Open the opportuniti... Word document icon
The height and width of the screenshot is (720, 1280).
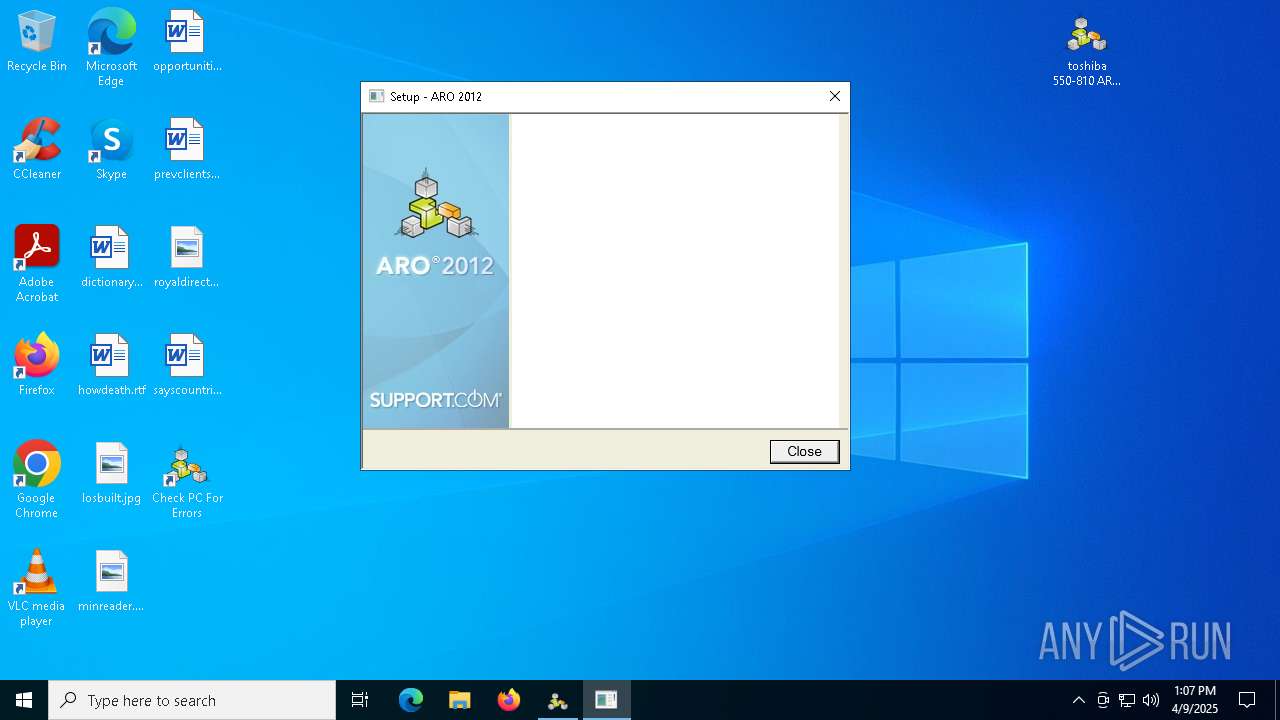click(x=187, y=42)
